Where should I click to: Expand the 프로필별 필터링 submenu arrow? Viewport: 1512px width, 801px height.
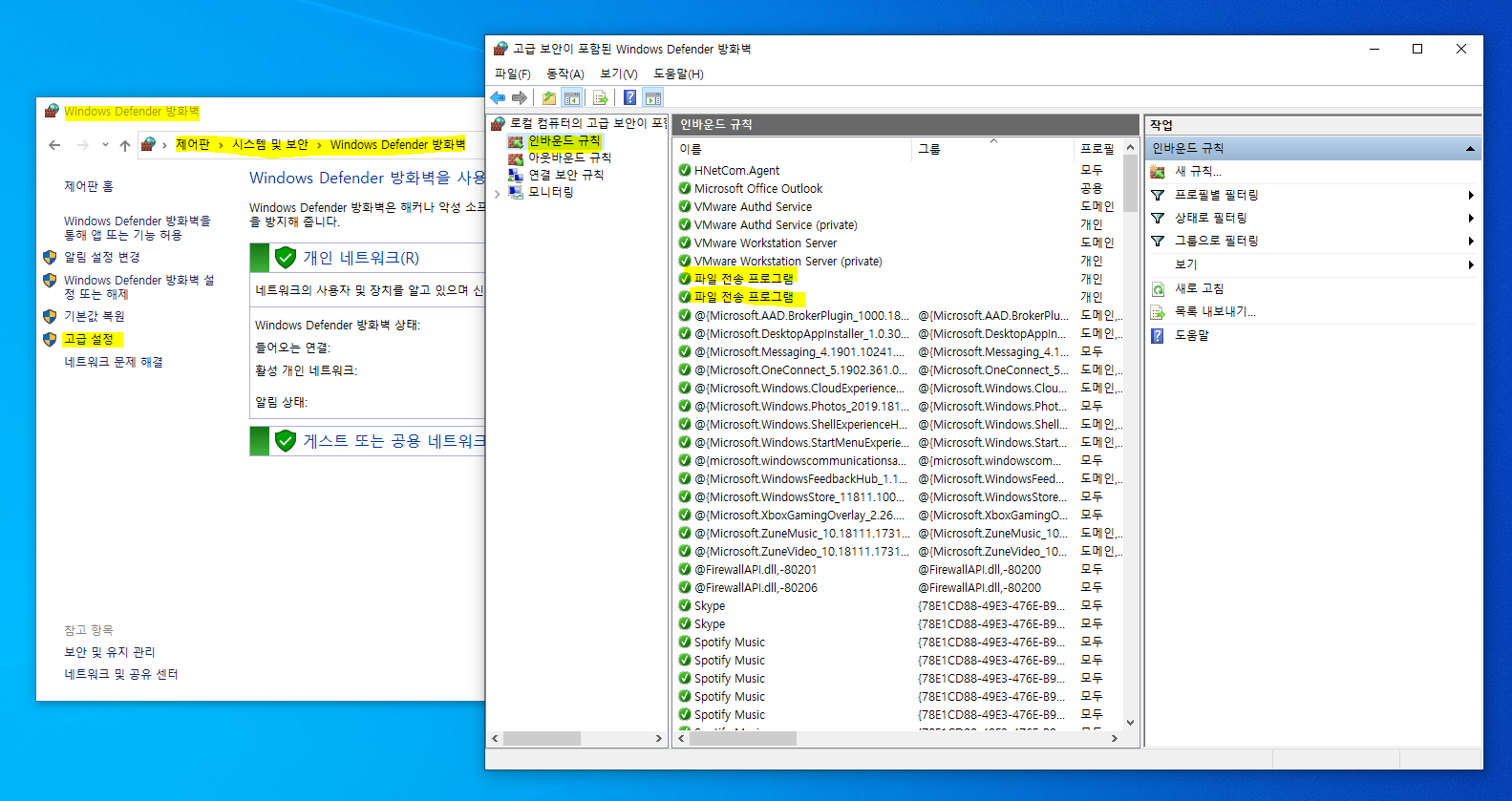click(x=1471, y=195)
